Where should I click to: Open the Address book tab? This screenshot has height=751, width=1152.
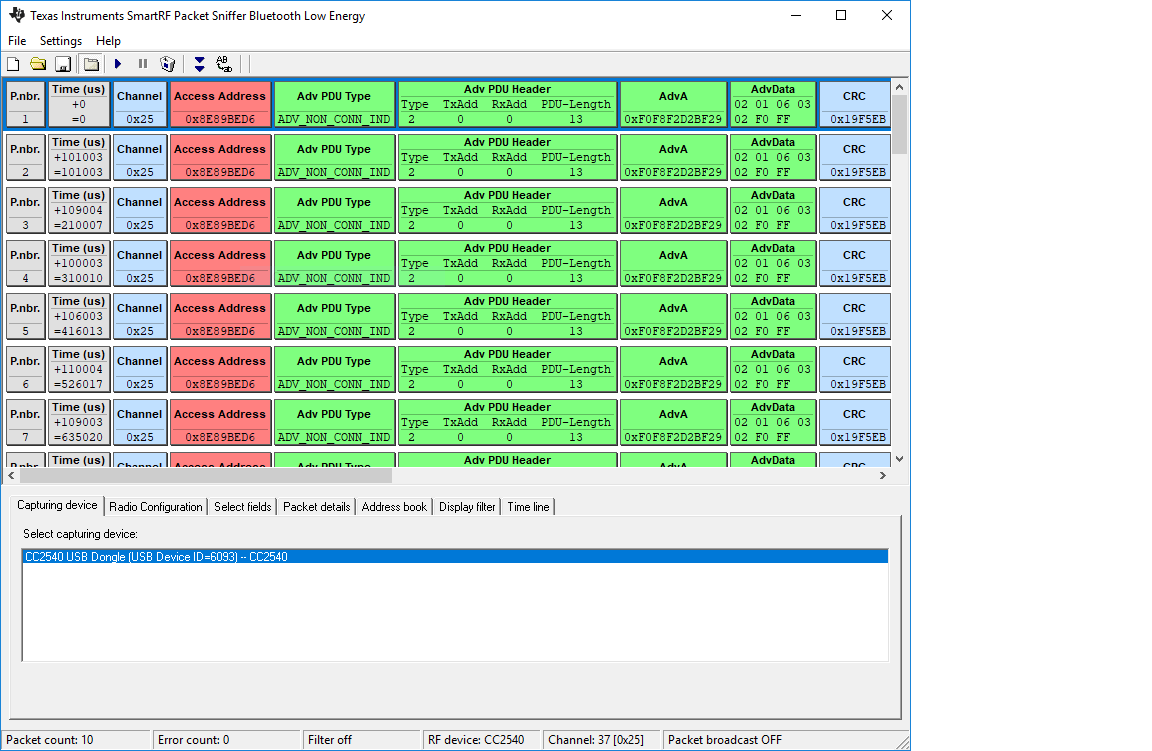click(394, 506)
